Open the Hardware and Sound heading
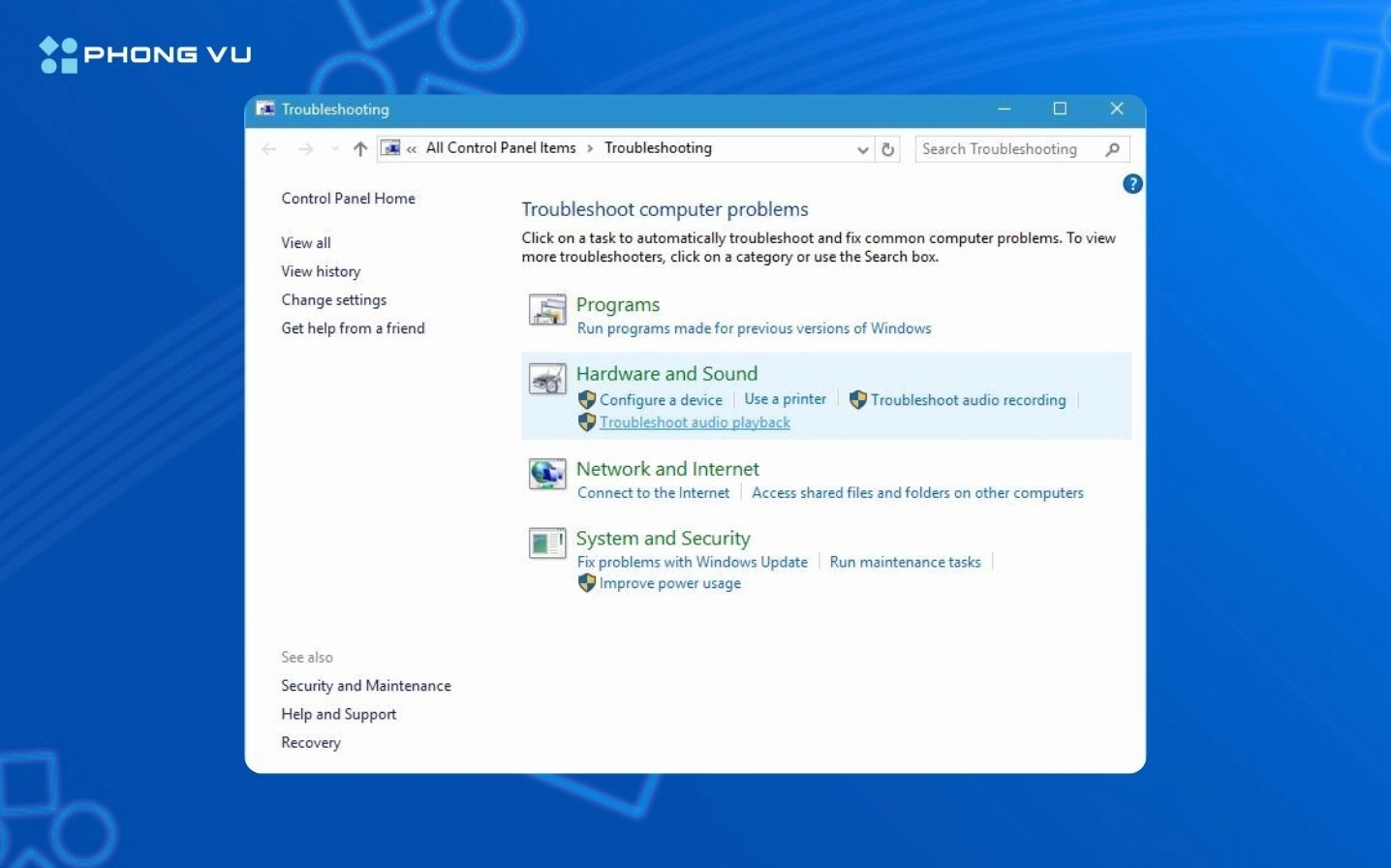Screen dimensions: 1391x868 667,374
